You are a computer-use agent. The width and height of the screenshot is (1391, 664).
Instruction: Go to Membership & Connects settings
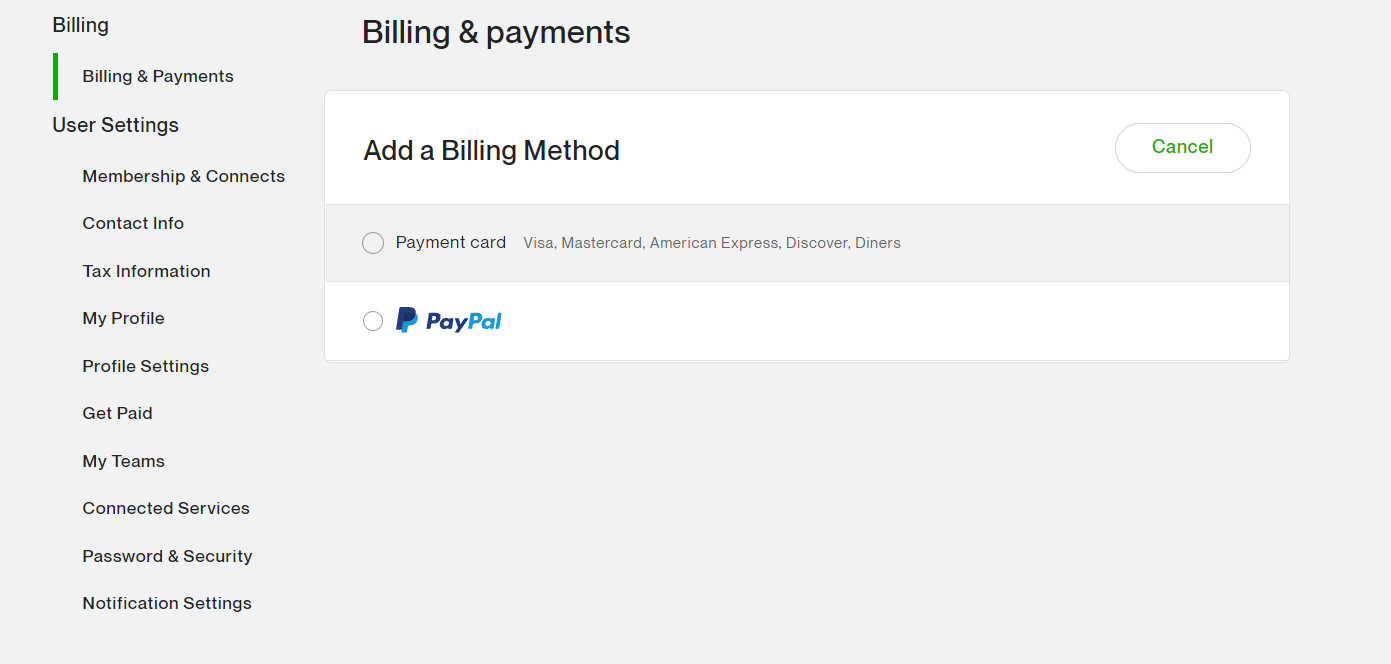pyautogui.click(x=183, y=176)
